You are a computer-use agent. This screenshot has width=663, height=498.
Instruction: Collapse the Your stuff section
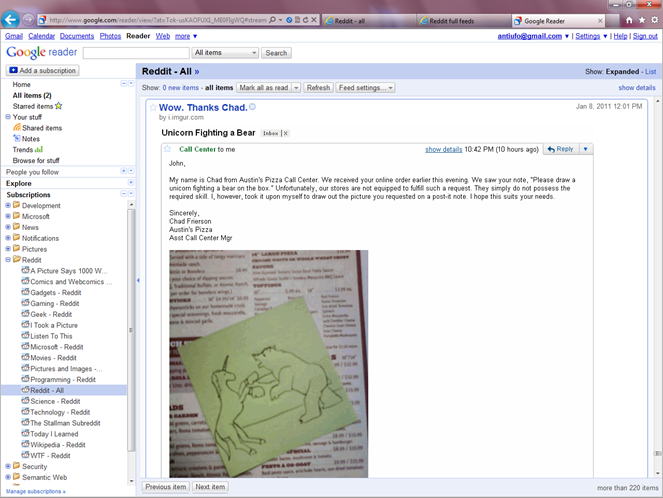pyautogui.click(x=8, y=117)
